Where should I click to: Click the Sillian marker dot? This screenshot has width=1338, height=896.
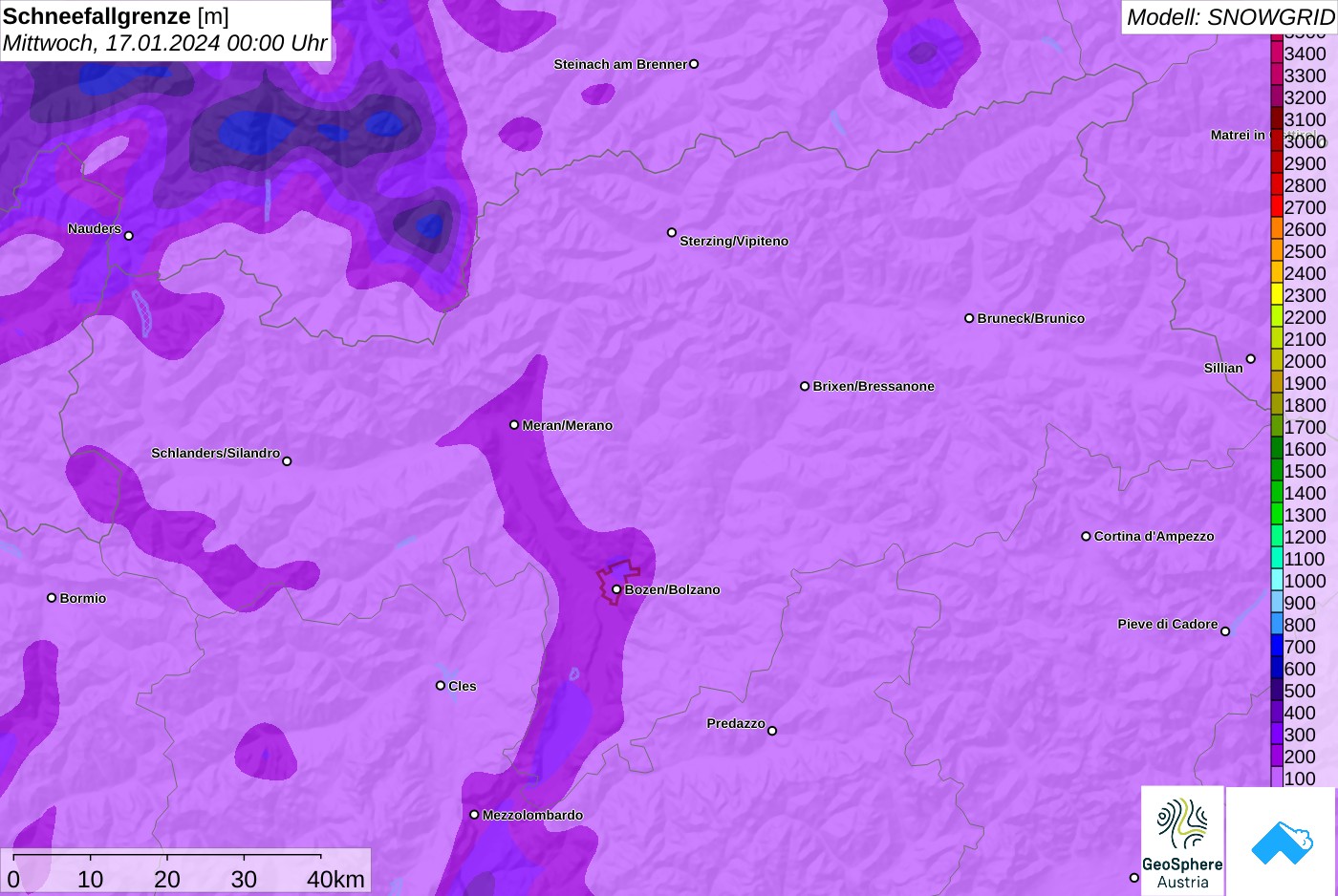[x=1251, y=359]
